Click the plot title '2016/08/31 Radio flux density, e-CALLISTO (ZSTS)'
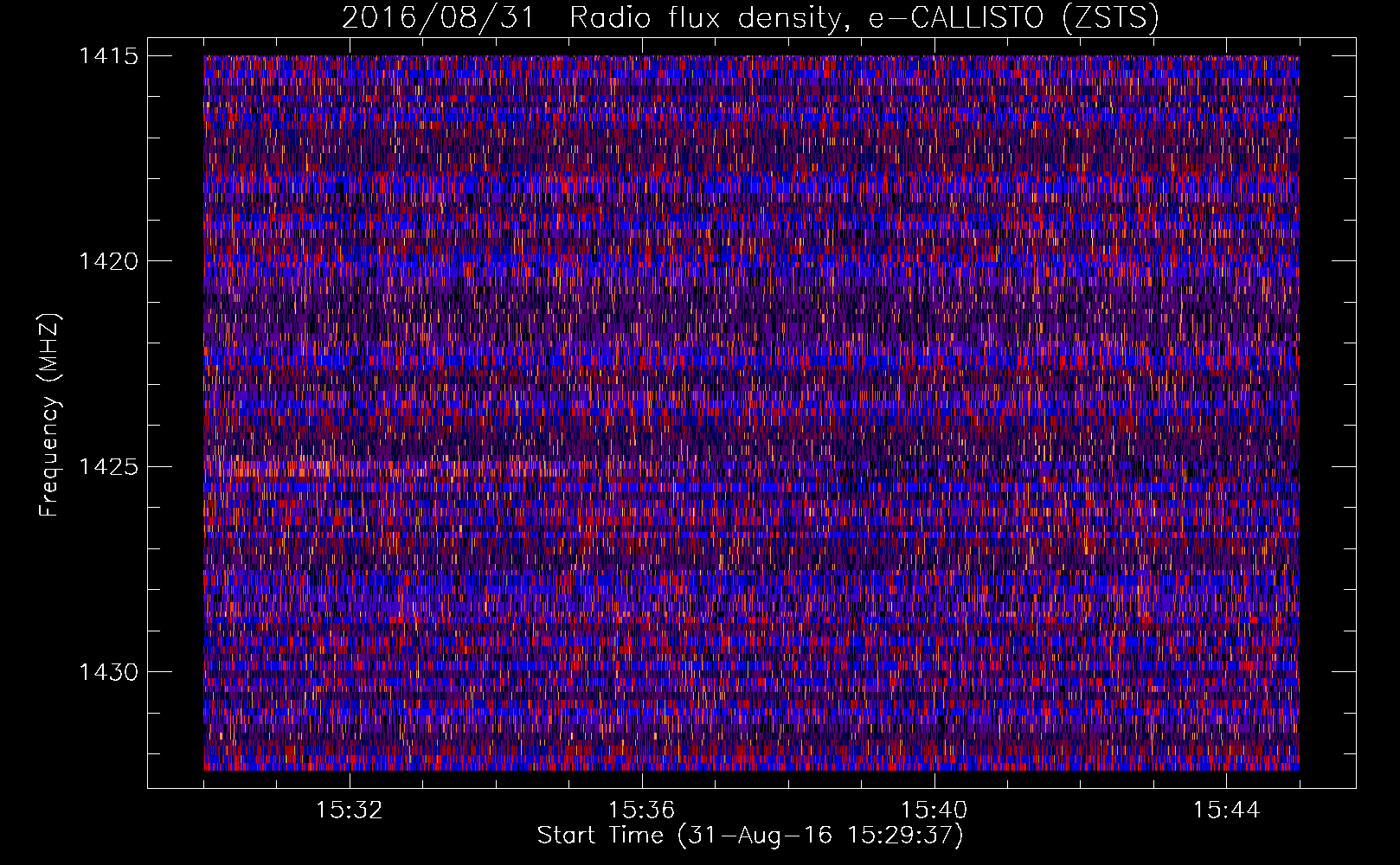 tap(750, 18)
